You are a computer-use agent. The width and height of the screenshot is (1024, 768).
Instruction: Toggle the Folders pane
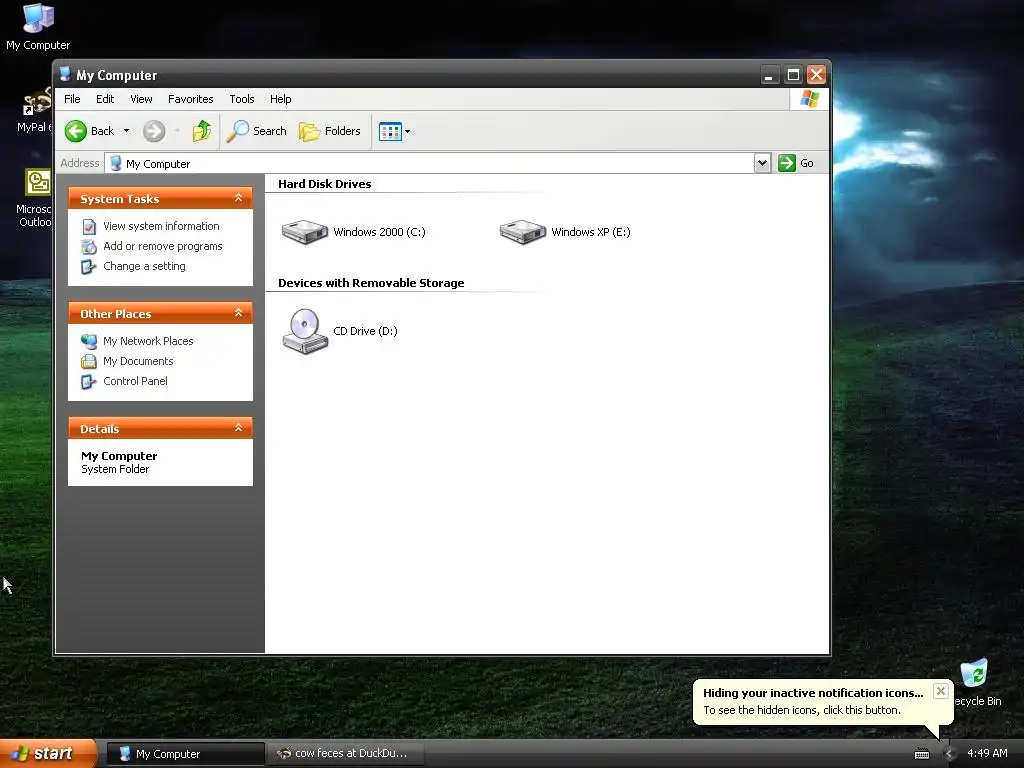[330, 131]
